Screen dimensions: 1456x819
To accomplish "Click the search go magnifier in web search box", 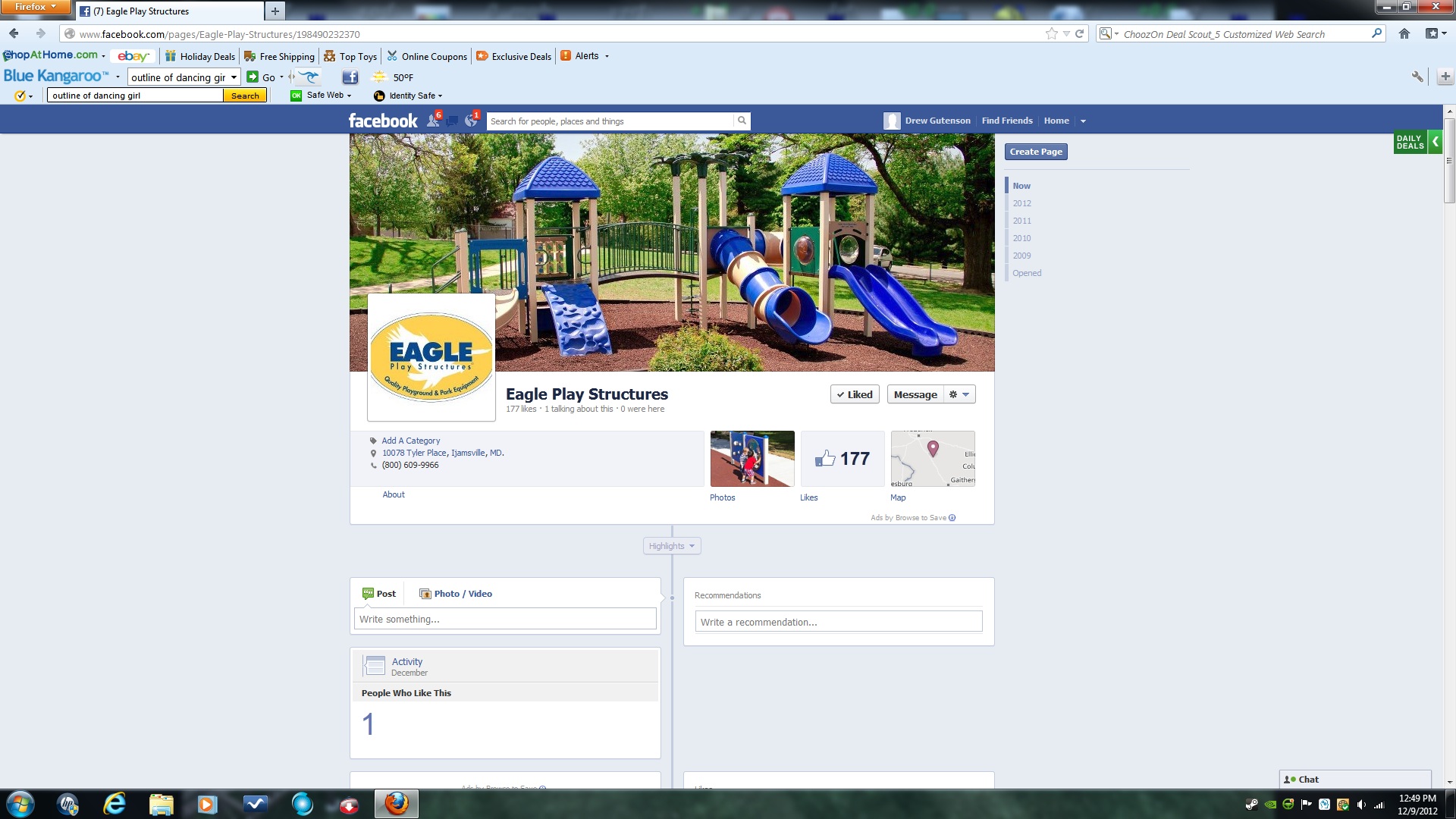I will click(x=1376, y=33).
